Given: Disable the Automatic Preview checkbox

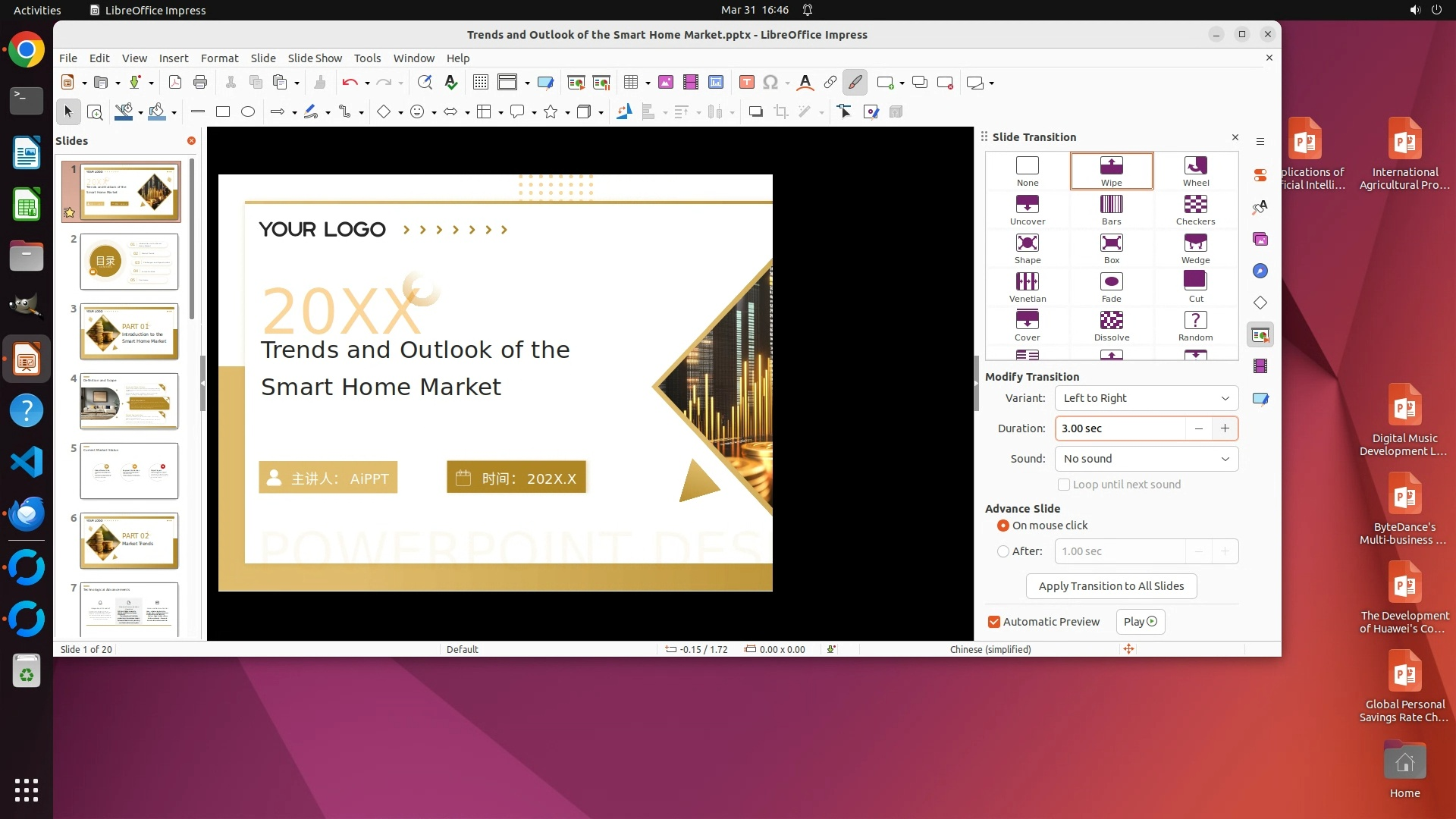Looking at the screenshot, I should [x=993, y=622].
